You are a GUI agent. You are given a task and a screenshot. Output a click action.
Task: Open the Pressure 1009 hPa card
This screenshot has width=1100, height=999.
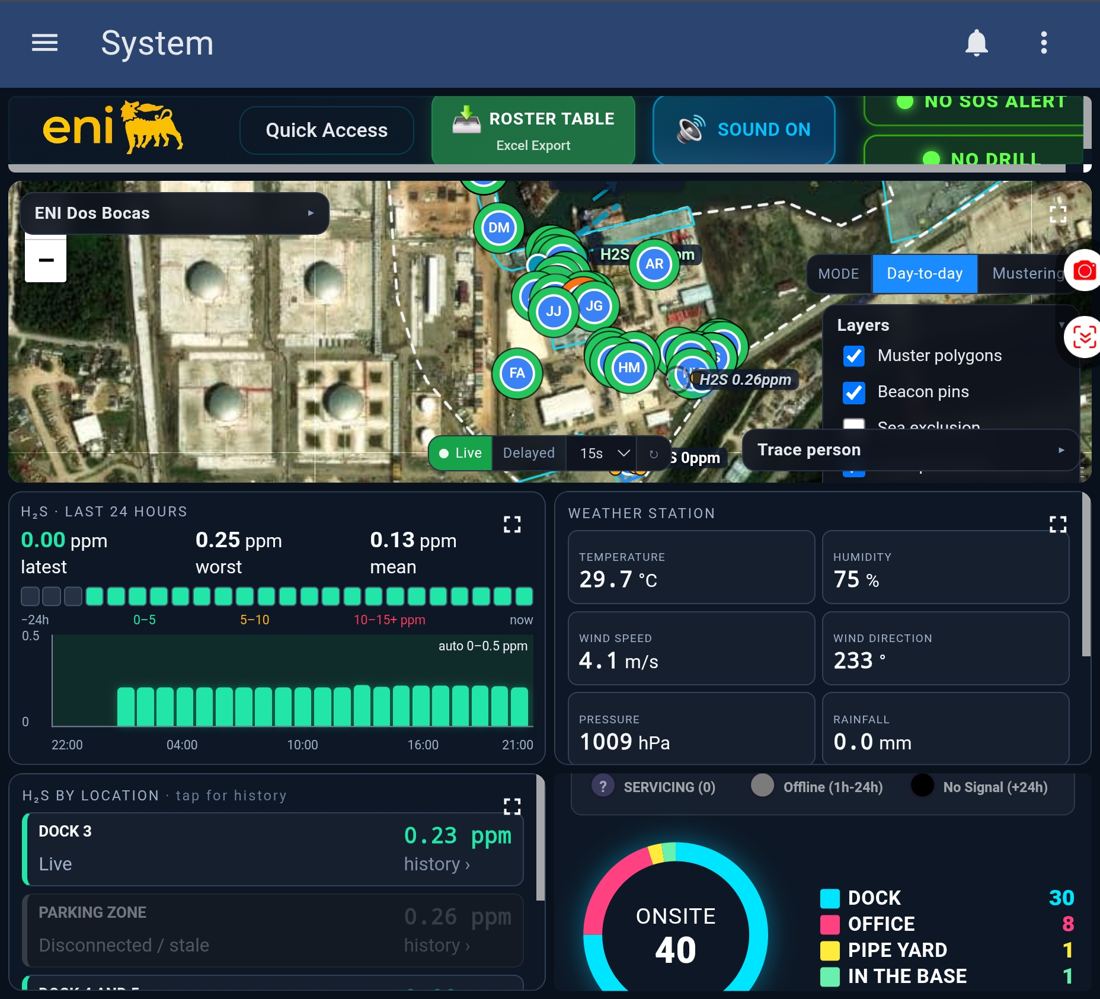point(691,728)
